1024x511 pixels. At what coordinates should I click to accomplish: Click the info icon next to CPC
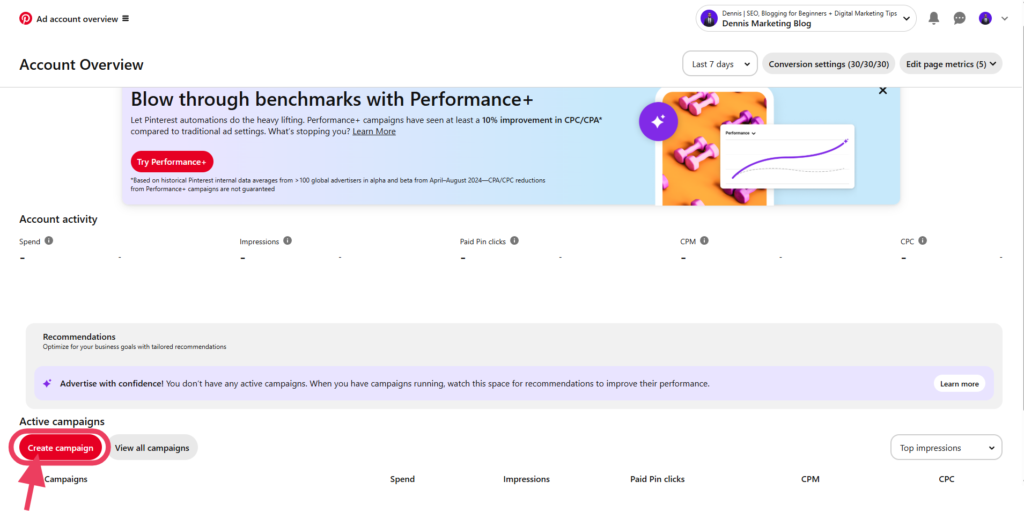[x=923, y=240]
